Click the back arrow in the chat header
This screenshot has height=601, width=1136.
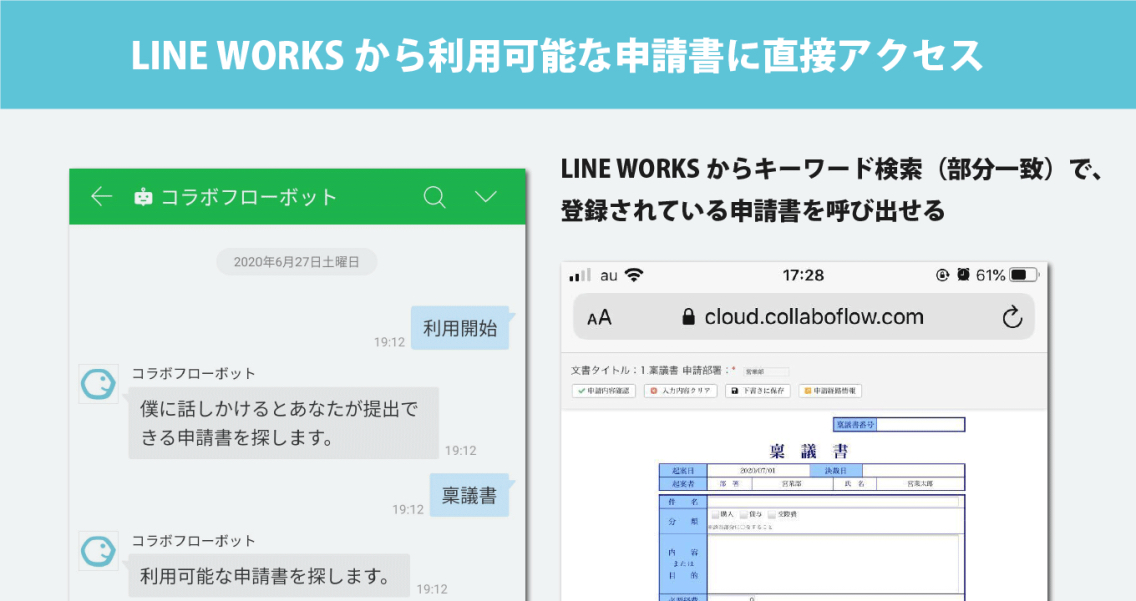100,197
